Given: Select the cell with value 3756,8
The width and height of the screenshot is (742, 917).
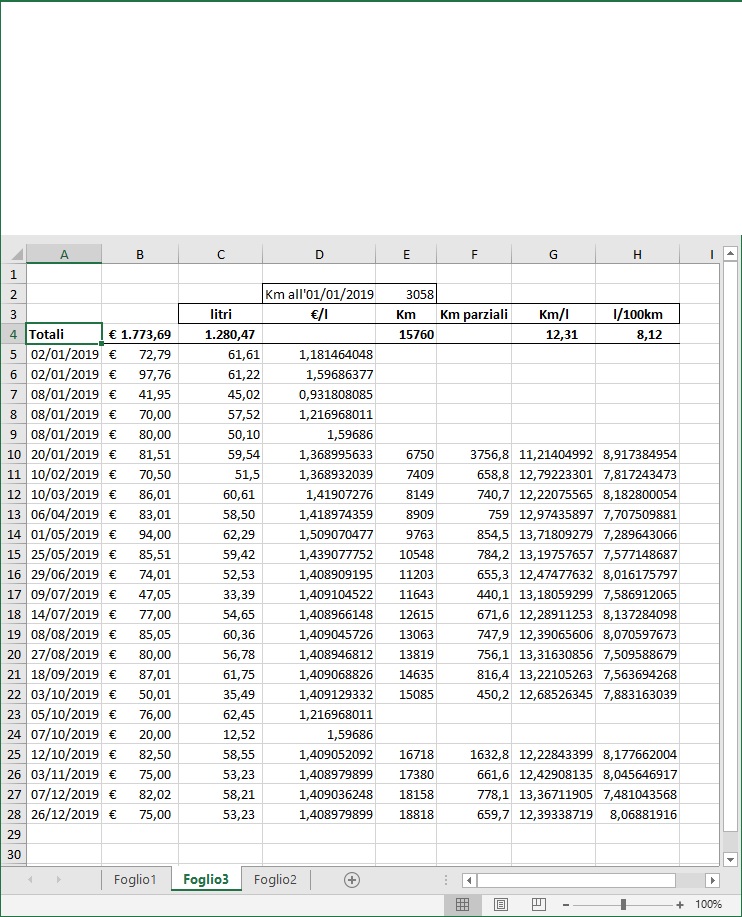Looking at the screenshot, I should pyautogui.click(x=474, y=454).
